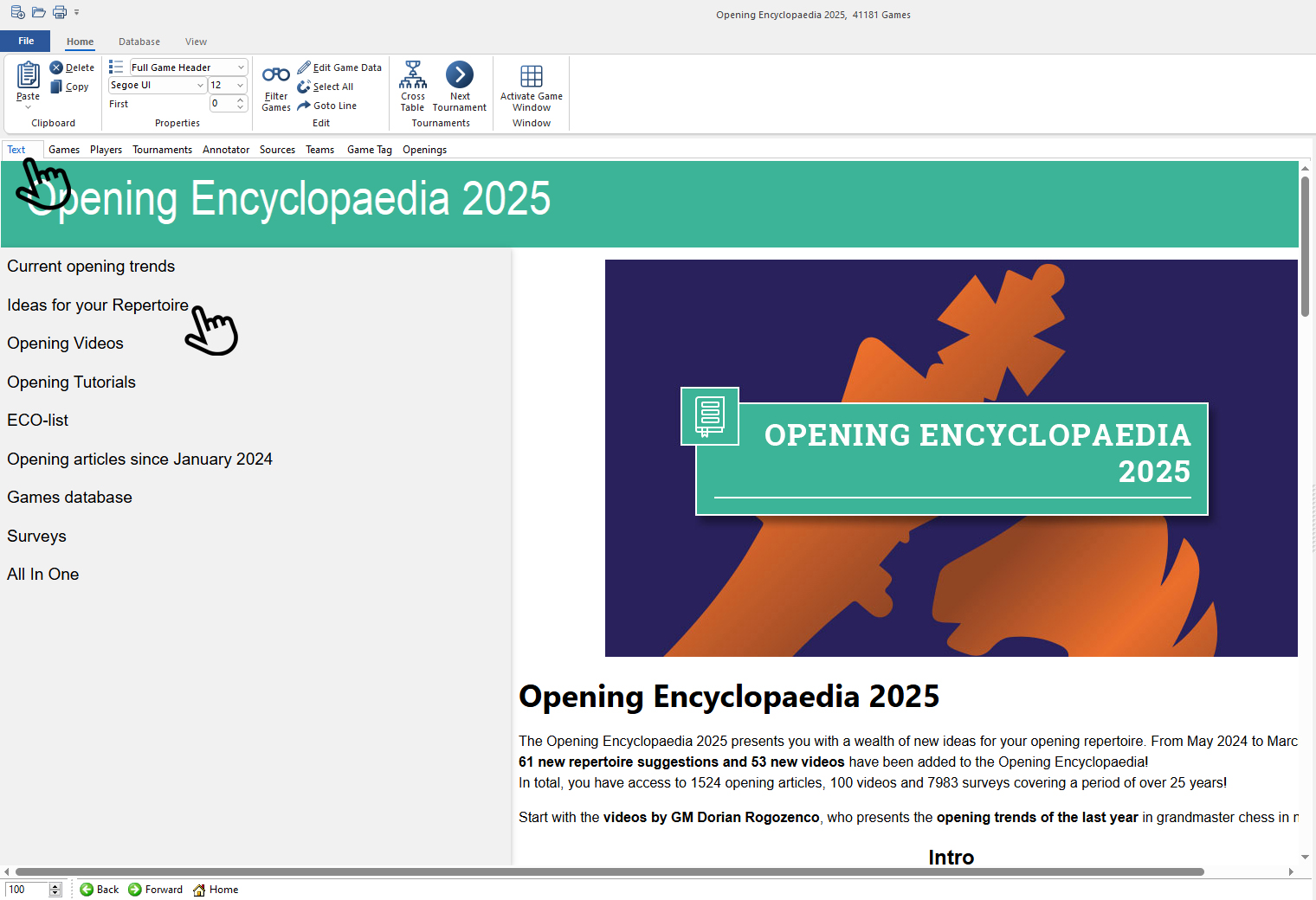The width and height of the screenshot is (1316, 900).
Task: Go to the Next Tournament
Action: (x=459, y=75)
